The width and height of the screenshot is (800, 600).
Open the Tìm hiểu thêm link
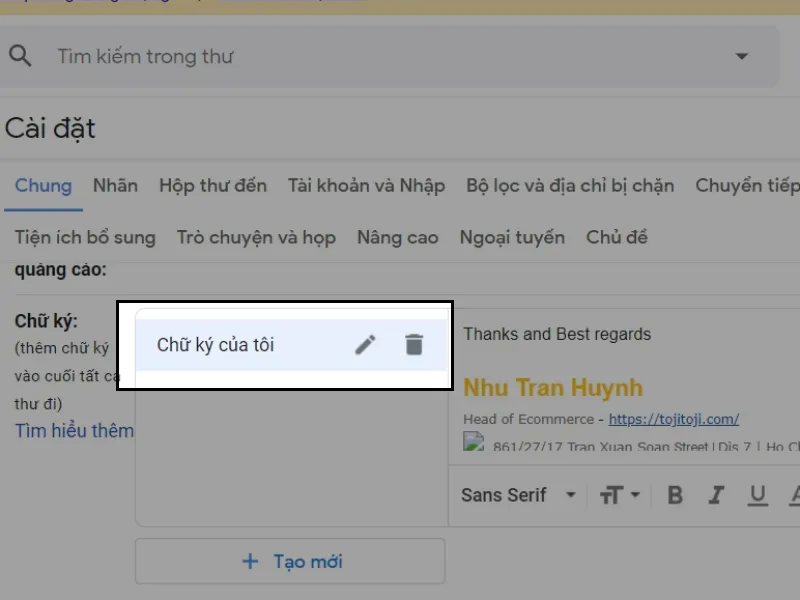(x=74, y=430)
